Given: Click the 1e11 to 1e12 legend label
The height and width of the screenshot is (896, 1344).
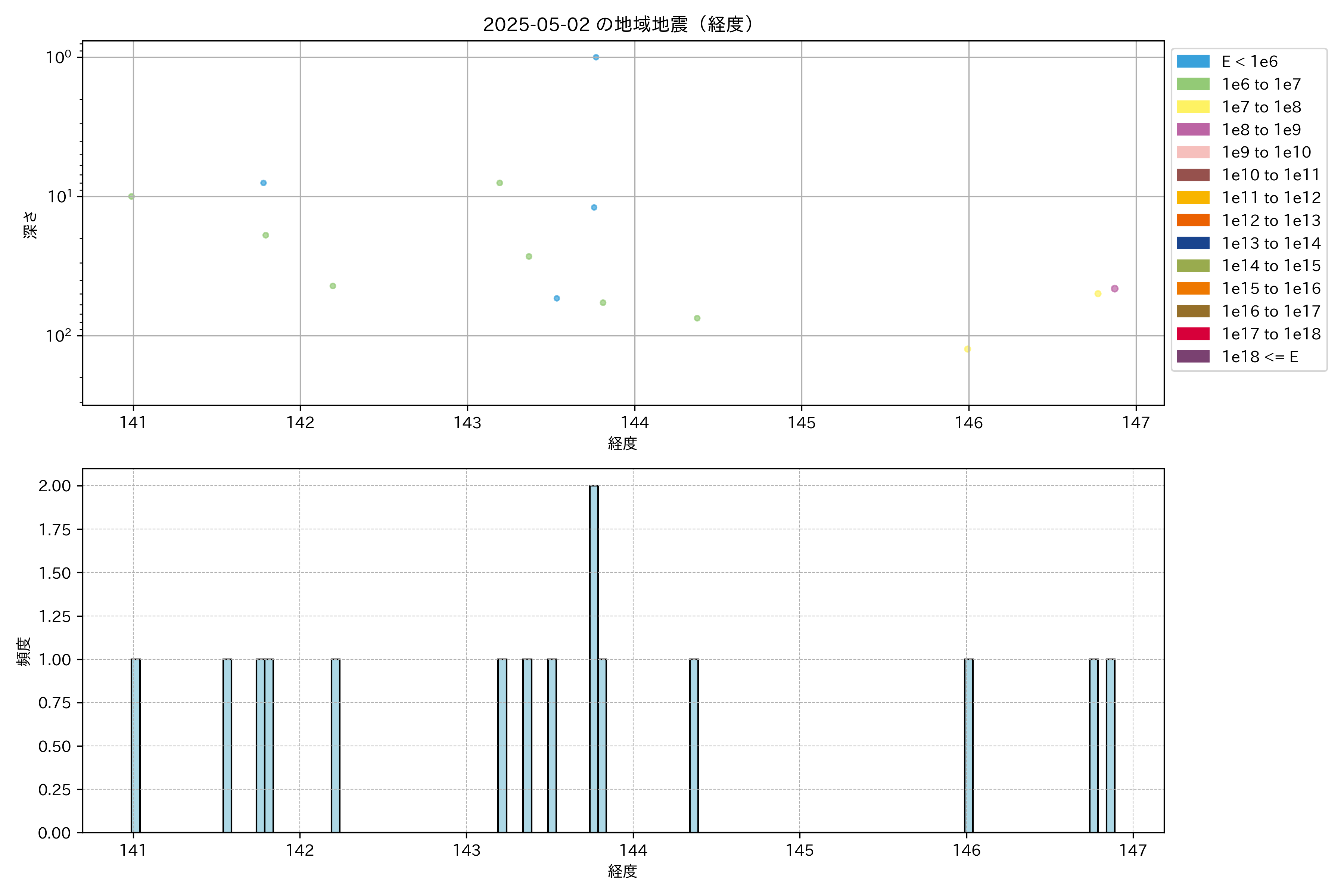Looking at the screenshot, I should pyautogui.click(x=1271, y=198).
